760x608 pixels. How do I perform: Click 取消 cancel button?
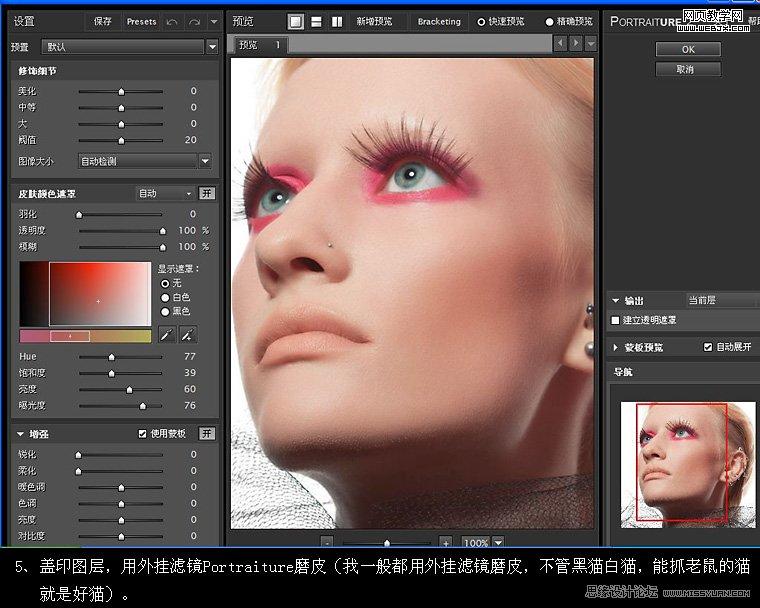pyautogui.click(x=688, y=69)
